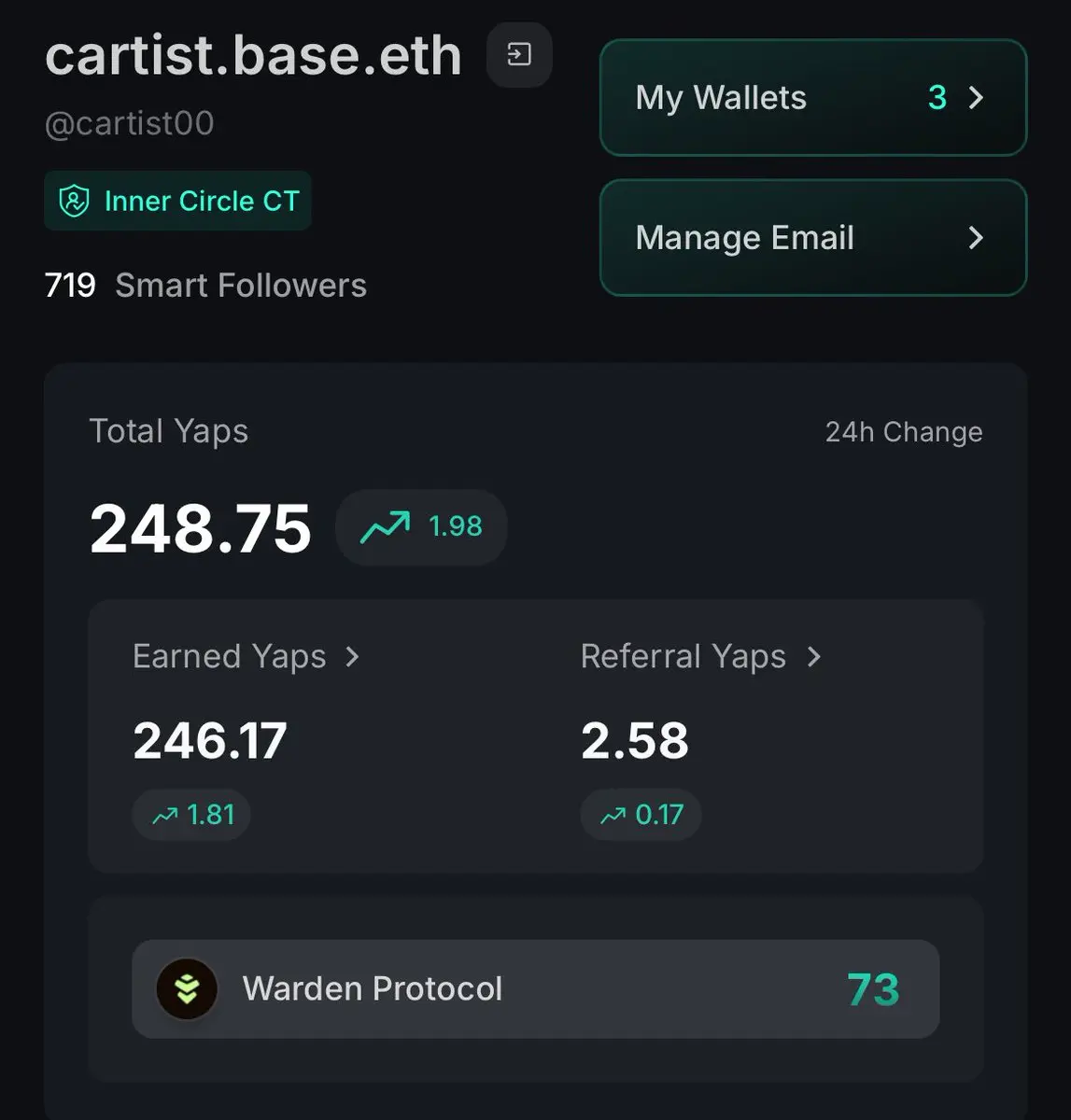Open the Manage Email button

[813, 237]
